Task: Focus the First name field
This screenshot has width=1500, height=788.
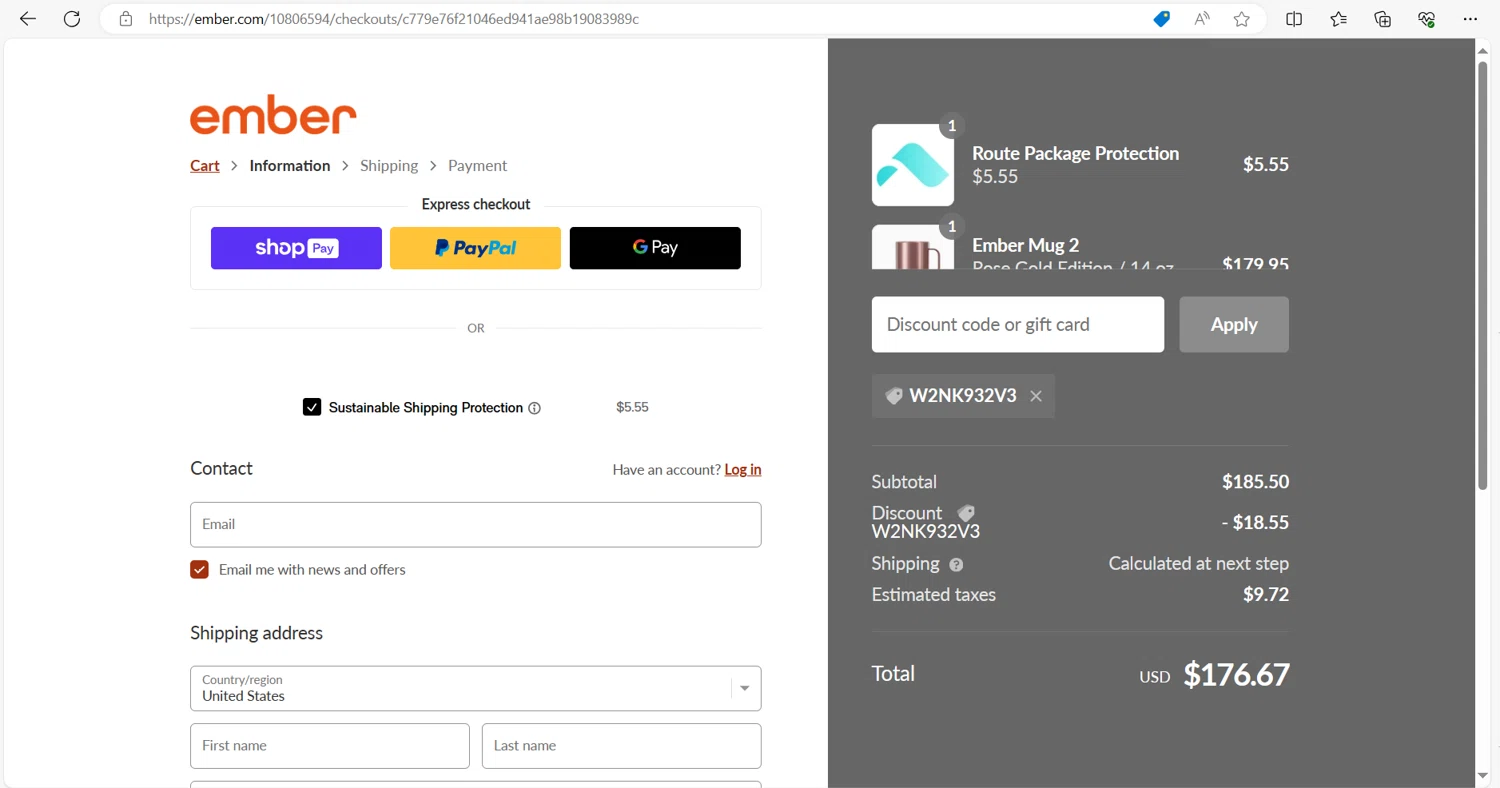Action: tap(330, 746)
